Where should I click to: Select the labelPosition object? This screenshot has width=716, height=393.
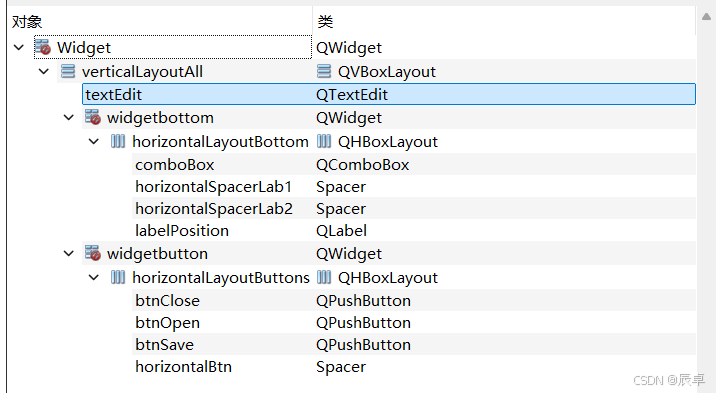[182, 231]
